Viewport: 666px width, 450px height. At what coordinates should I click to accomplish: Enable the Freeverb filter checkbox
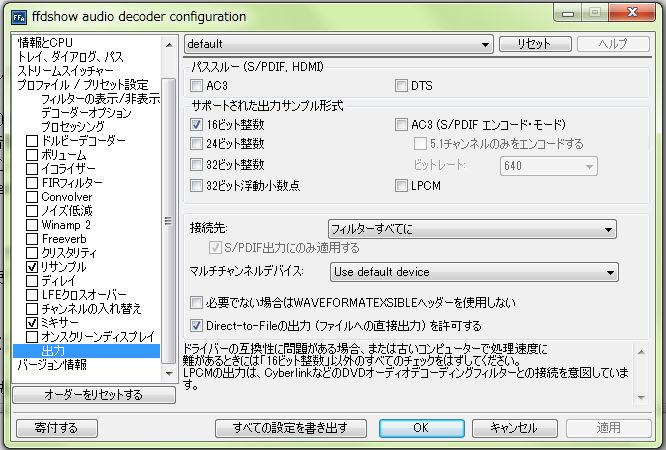point(32,239)
